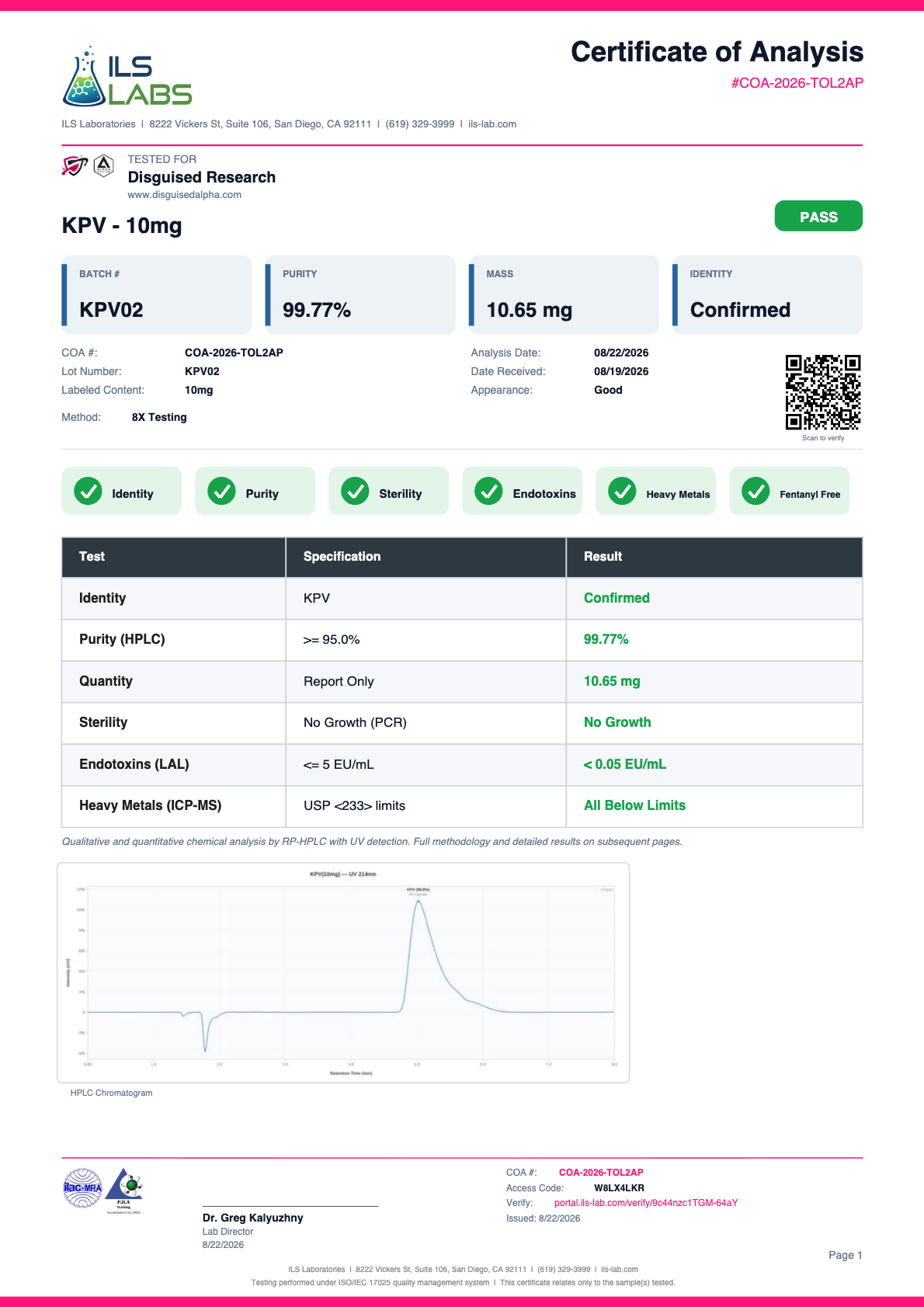Click the name Dr. Greg Kalyuzhny
The height and width of the screenshot is (1307, 924).
coord(253,1218)
